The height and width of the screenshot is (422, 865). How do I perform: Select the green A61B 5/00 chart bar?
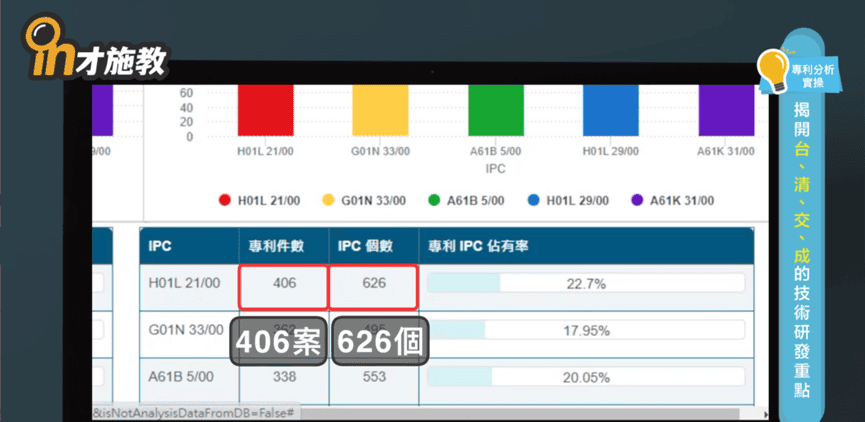496,110
